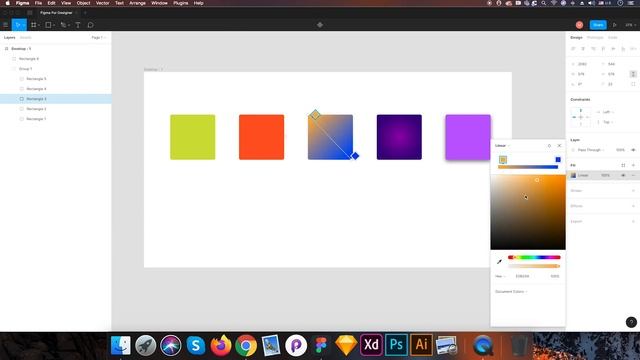Open the Left horizontal constraint dropdown

(x=608, y=112)
